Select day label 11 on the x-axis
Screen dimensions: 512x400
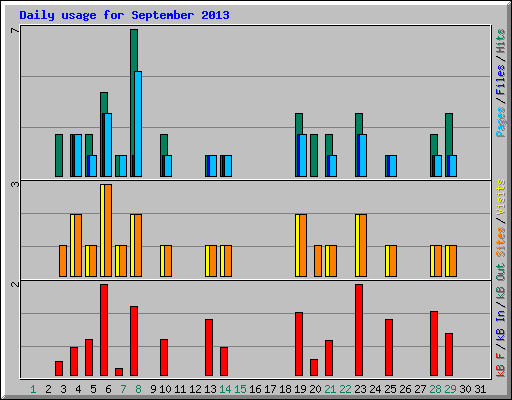180,389
